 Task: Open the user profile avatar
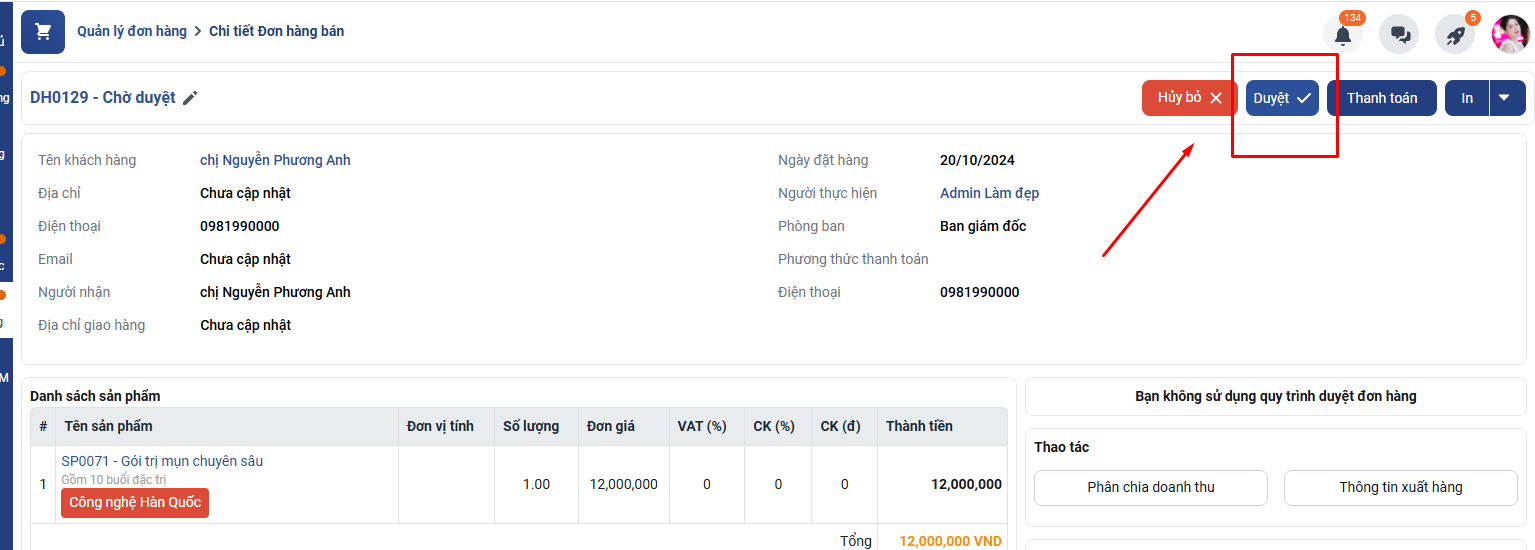[1510, 34]
